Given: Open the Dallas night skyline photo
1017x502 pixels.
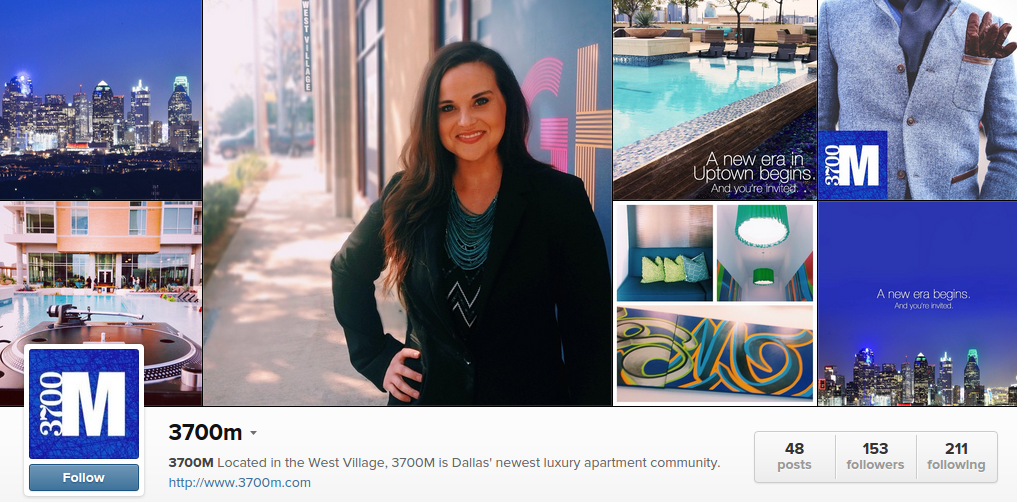Looking at the screenshot, I should 101,100.
